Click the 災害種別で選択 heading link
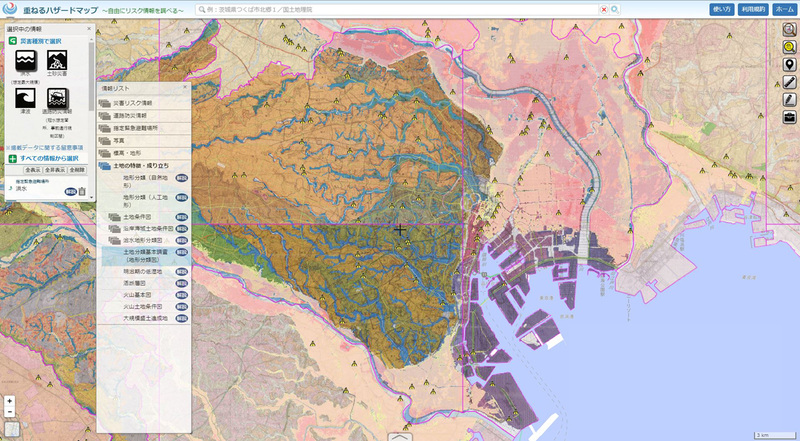 click(41, 41)
